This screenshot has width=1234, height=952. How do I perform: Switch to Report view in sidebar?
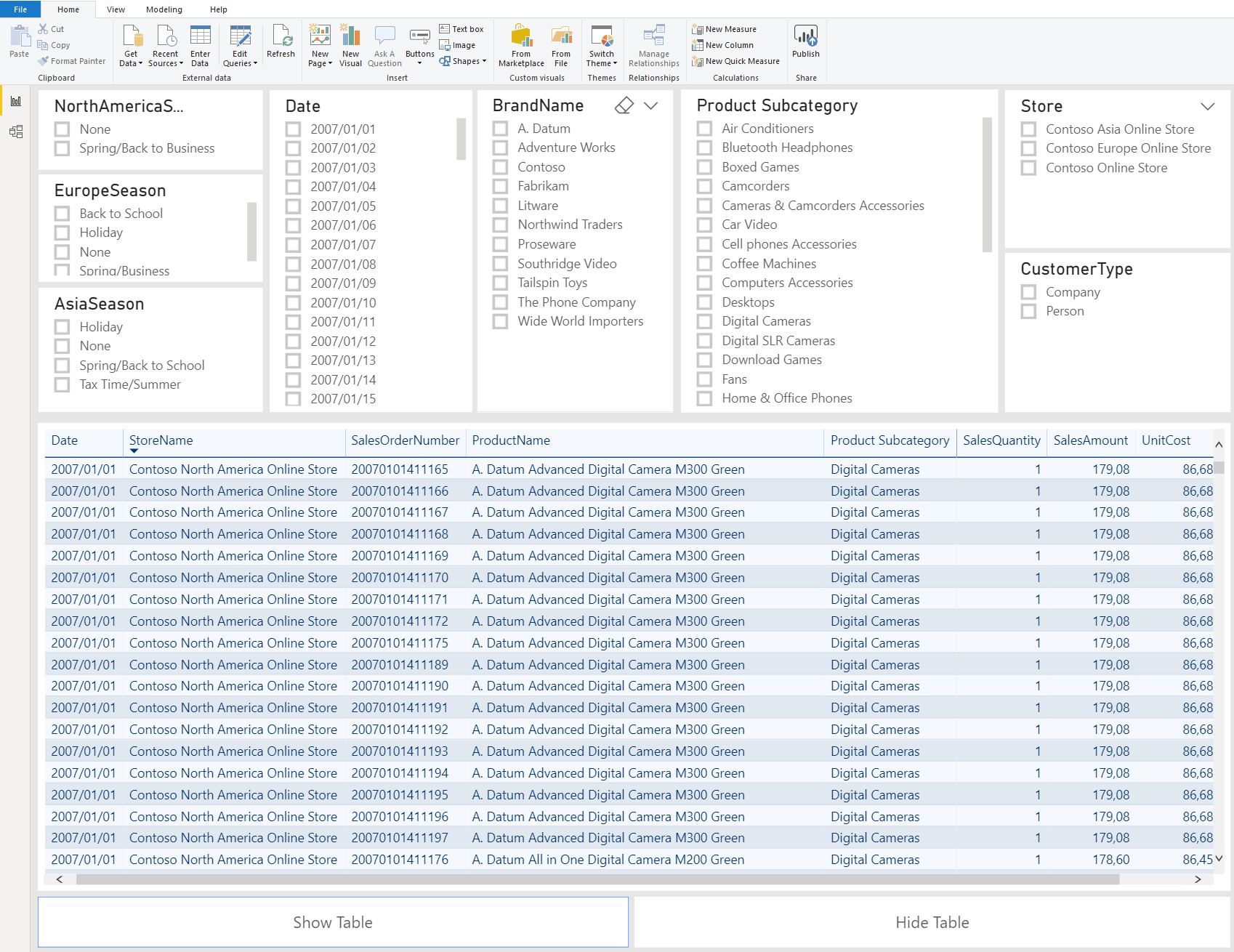click(15, 101)
